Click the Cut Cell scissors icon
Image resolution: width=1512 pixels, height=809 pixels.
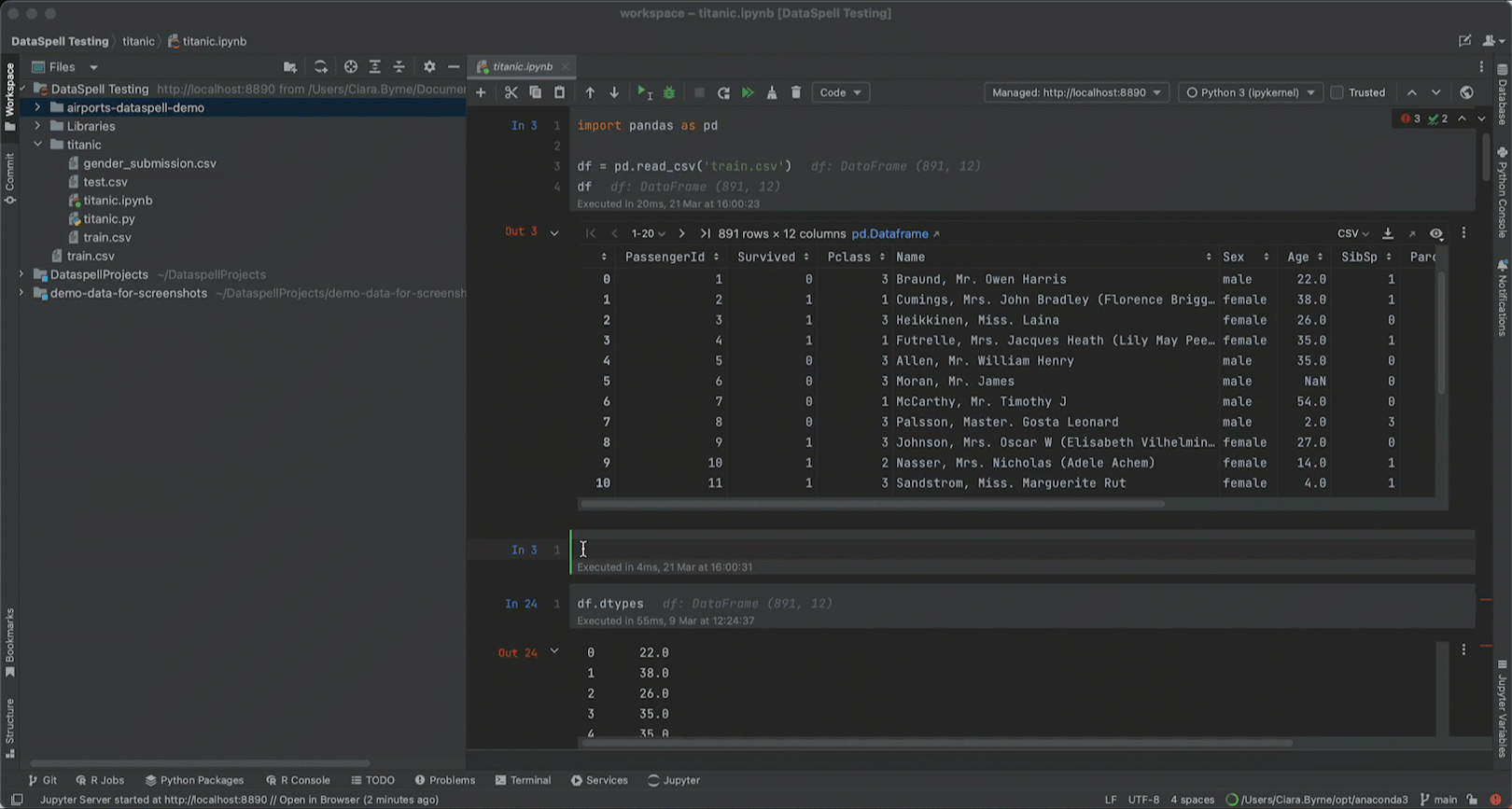tap(511, 92)
